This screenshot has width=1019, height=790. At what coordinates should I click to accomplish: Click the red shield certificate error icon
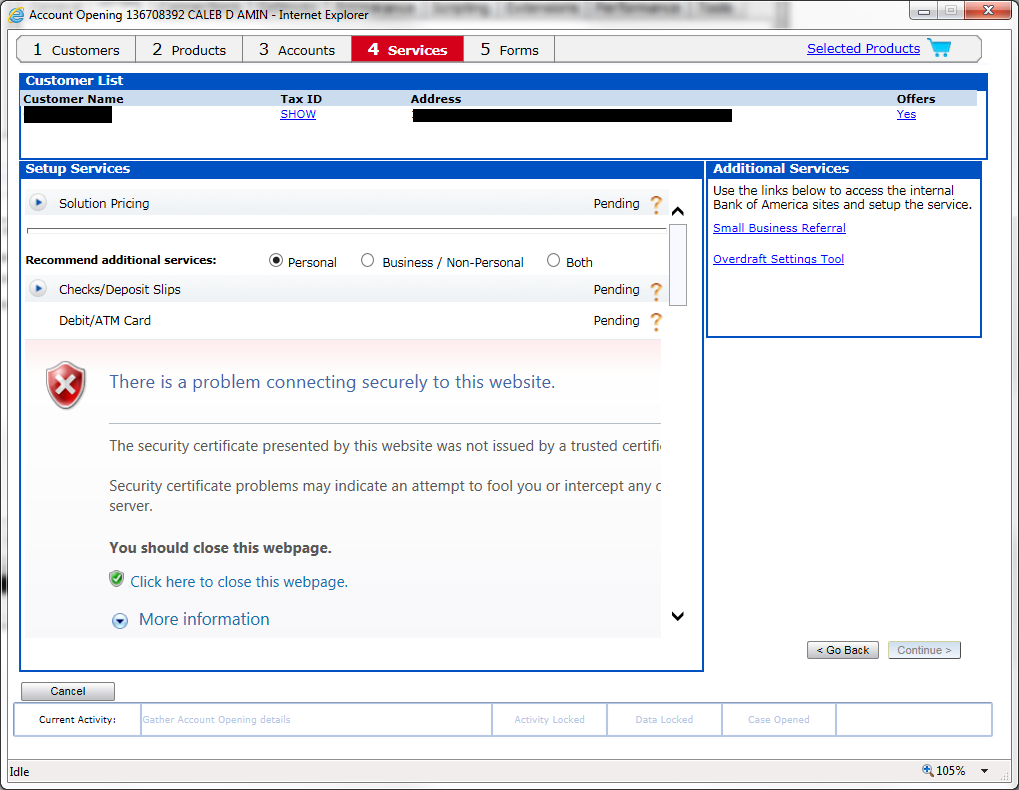tap(66, 385)
